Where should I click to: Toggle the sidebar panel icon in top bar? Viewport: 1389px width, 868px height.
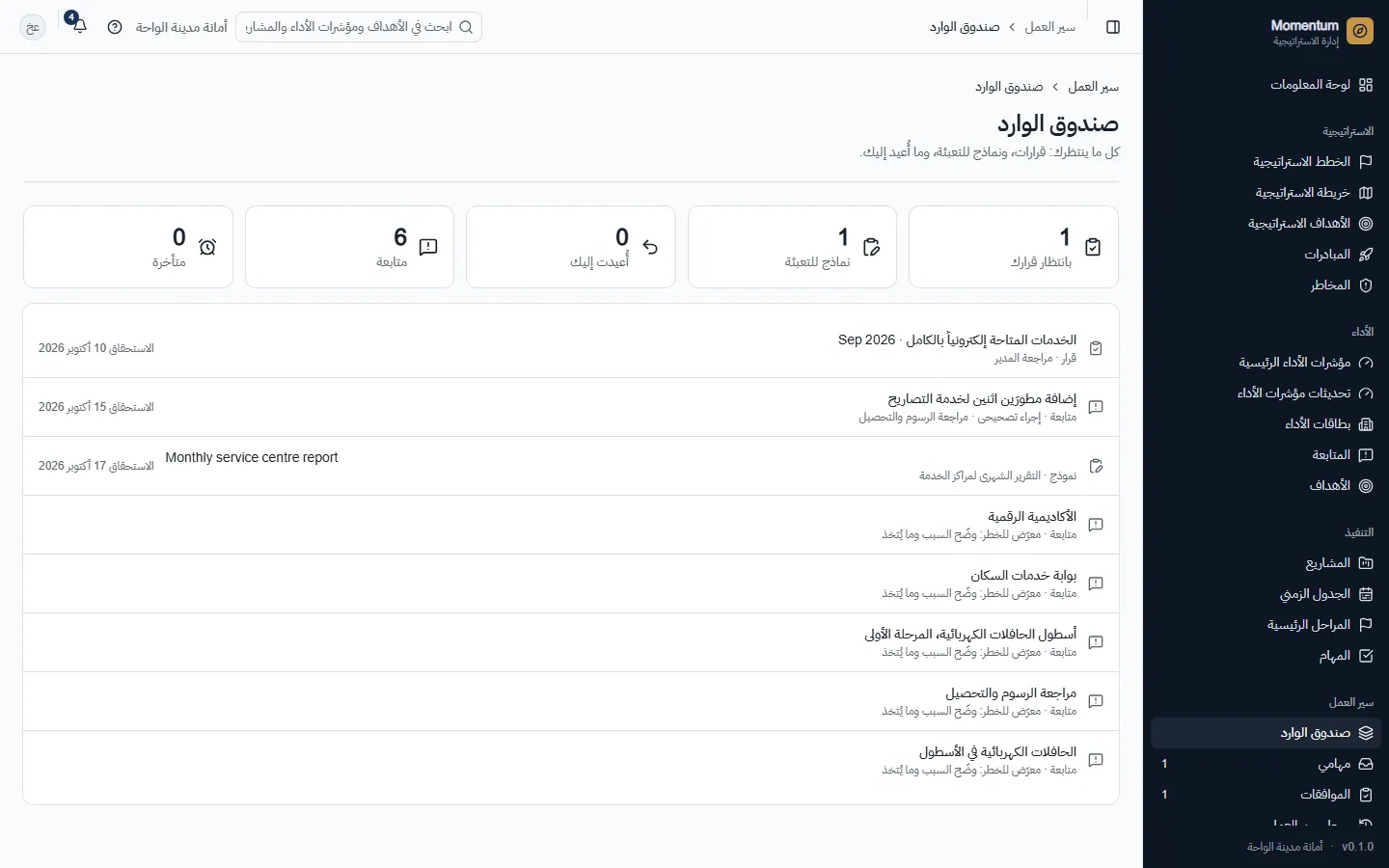(x=1113, y=27)
